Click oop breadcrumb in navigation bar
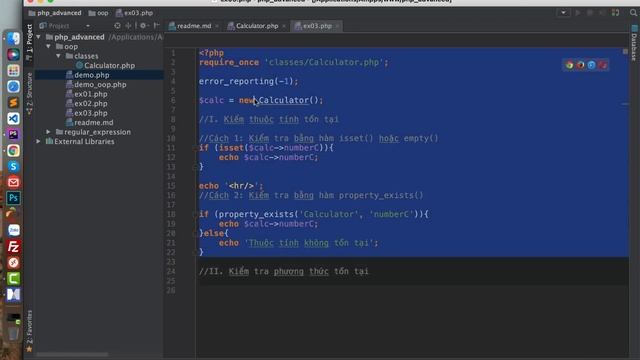The height and width of the screenshot is (360, 640). pos(99,13)
